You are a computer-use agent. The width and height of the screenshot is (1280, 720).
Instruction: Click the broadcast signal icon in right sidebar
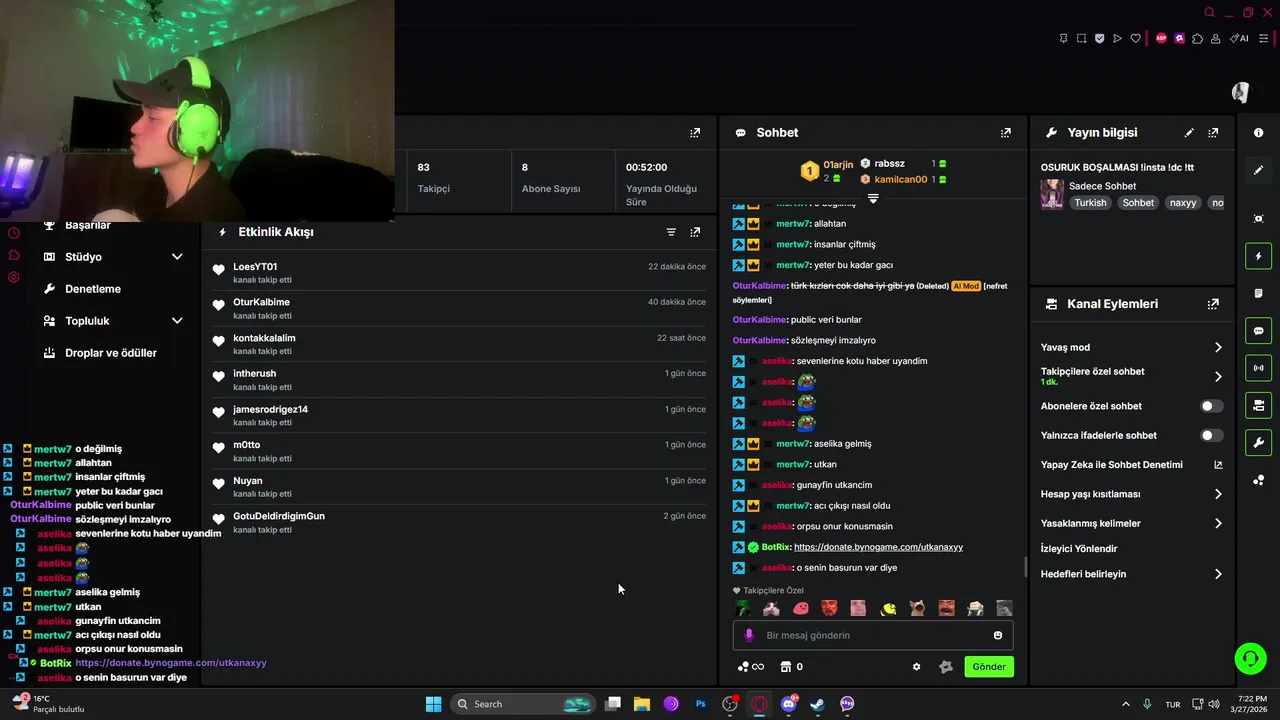(1258, 368)
